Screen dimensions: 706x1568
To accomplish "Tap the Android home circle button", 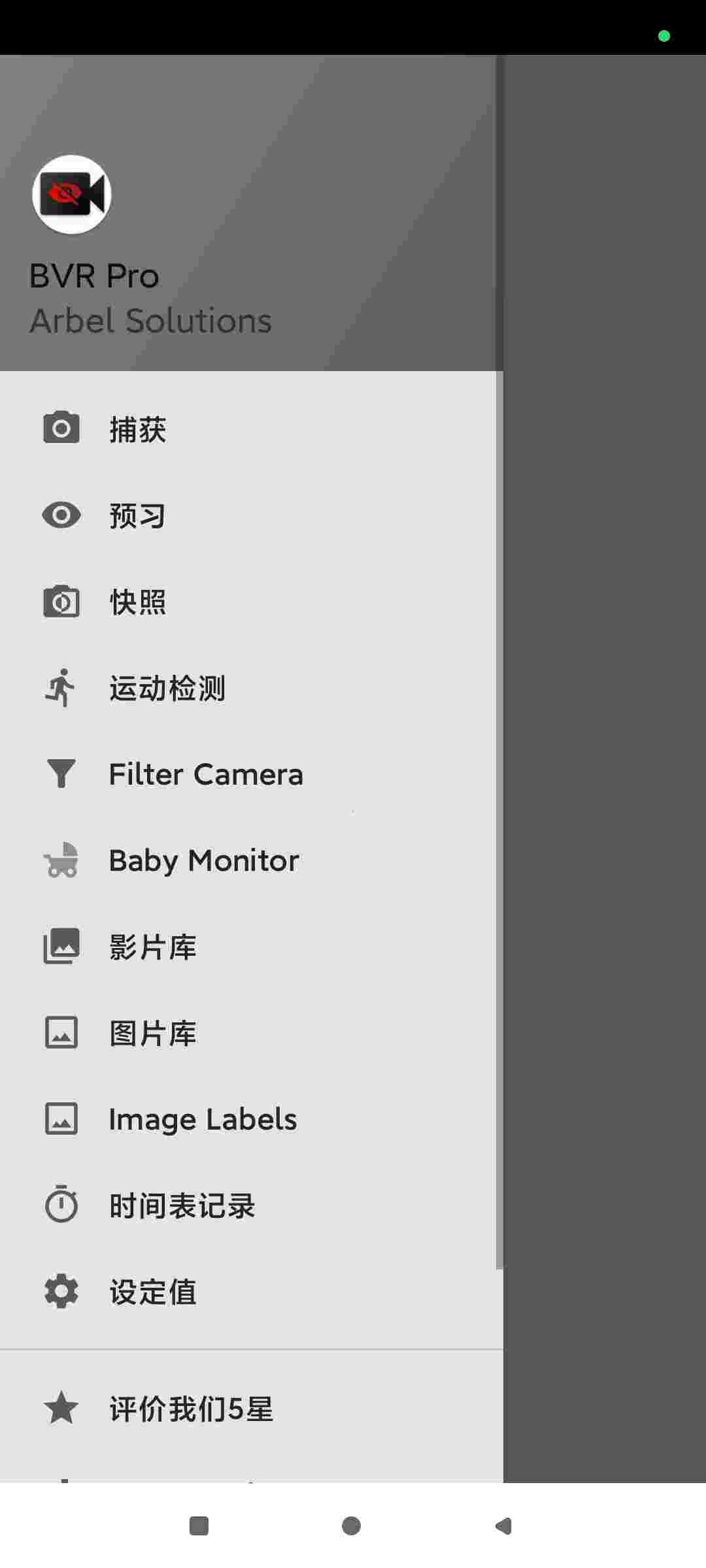I will (x=352, y=1526).
